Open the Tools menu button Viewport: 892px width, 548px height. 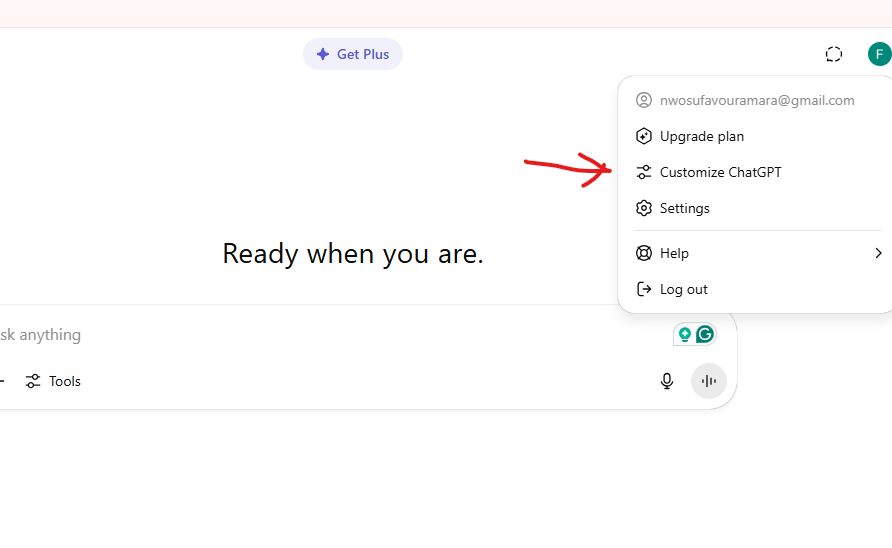pyautogui.click(x=53, y=381)
